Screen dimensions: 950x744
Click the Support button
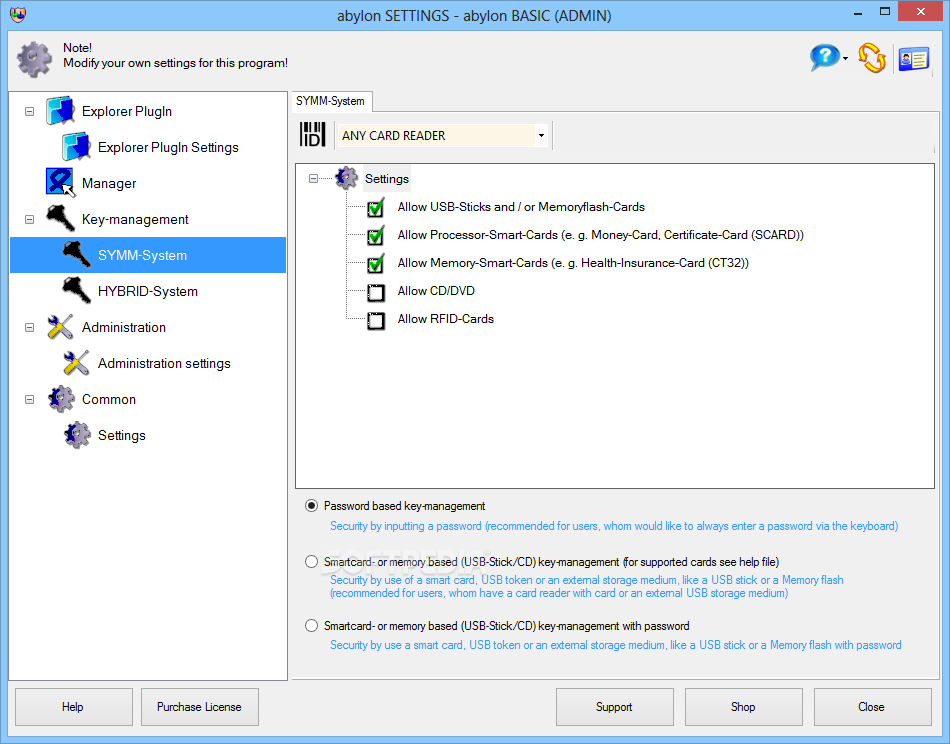tap(614, 706)
